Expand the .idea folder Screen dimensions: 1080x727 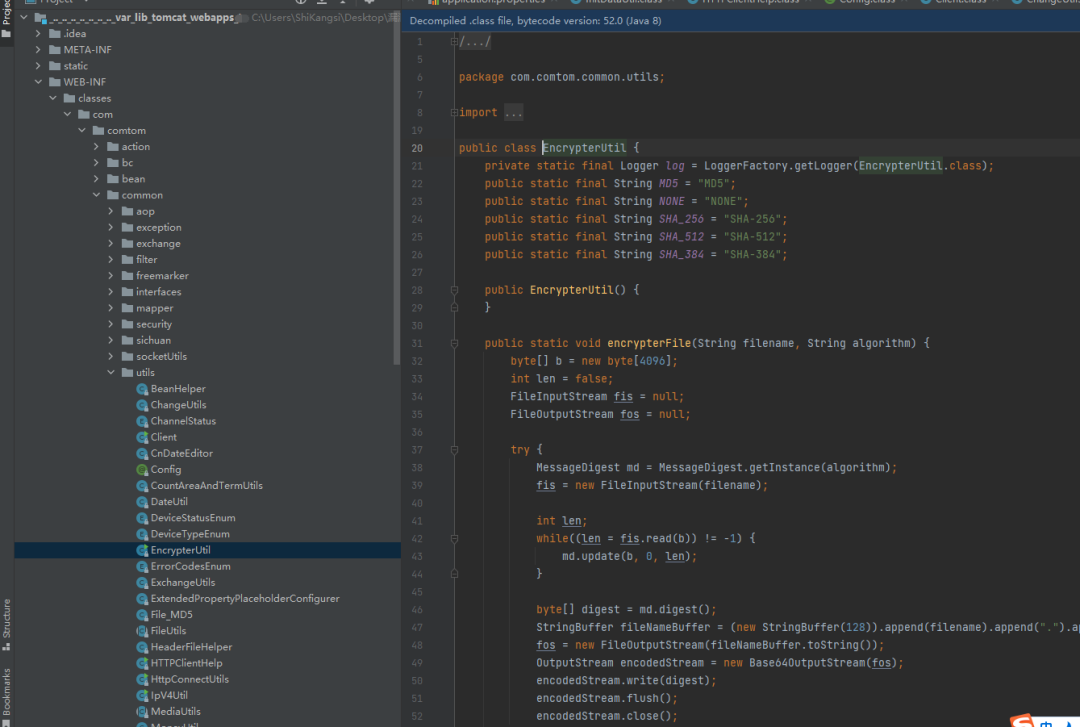(x=38, y=33)
